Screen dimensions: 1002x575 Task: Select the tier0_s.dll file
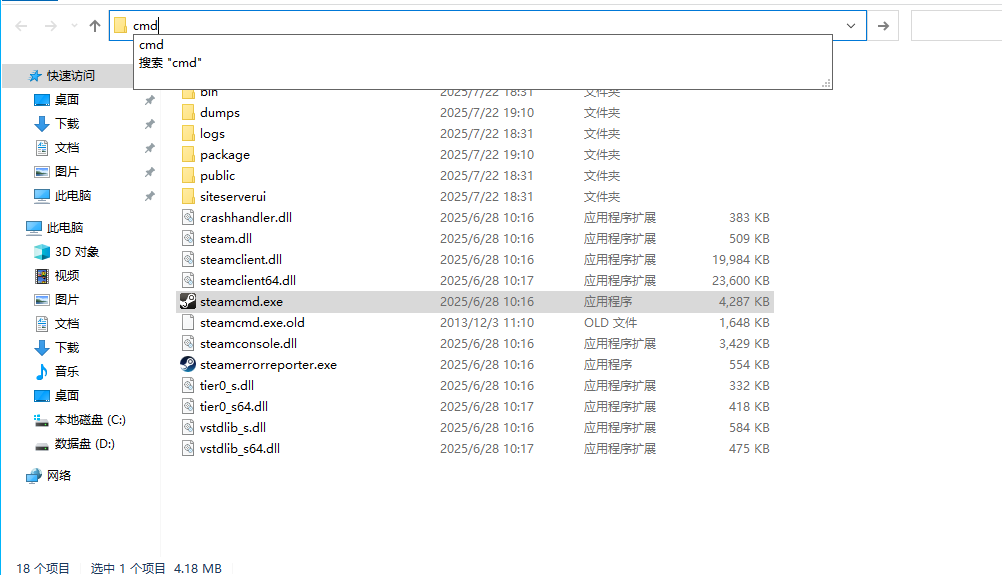tap(226, 385)
